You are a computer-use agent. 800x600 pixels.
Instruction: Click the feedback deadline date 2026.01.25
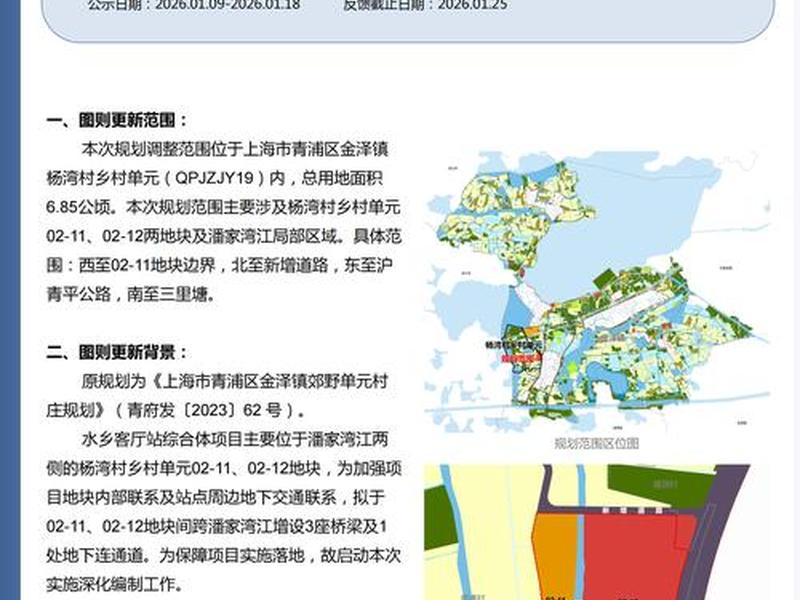tap(472, 5)
